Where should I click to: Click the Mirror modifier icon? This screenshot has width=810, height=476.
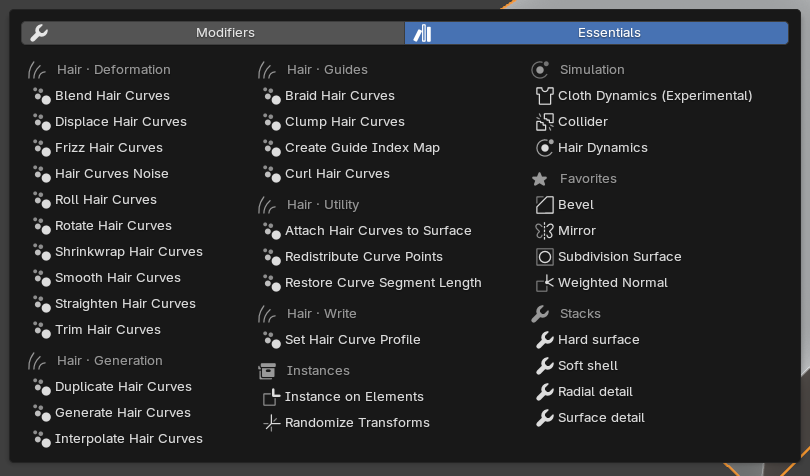[x=544, y=231]
